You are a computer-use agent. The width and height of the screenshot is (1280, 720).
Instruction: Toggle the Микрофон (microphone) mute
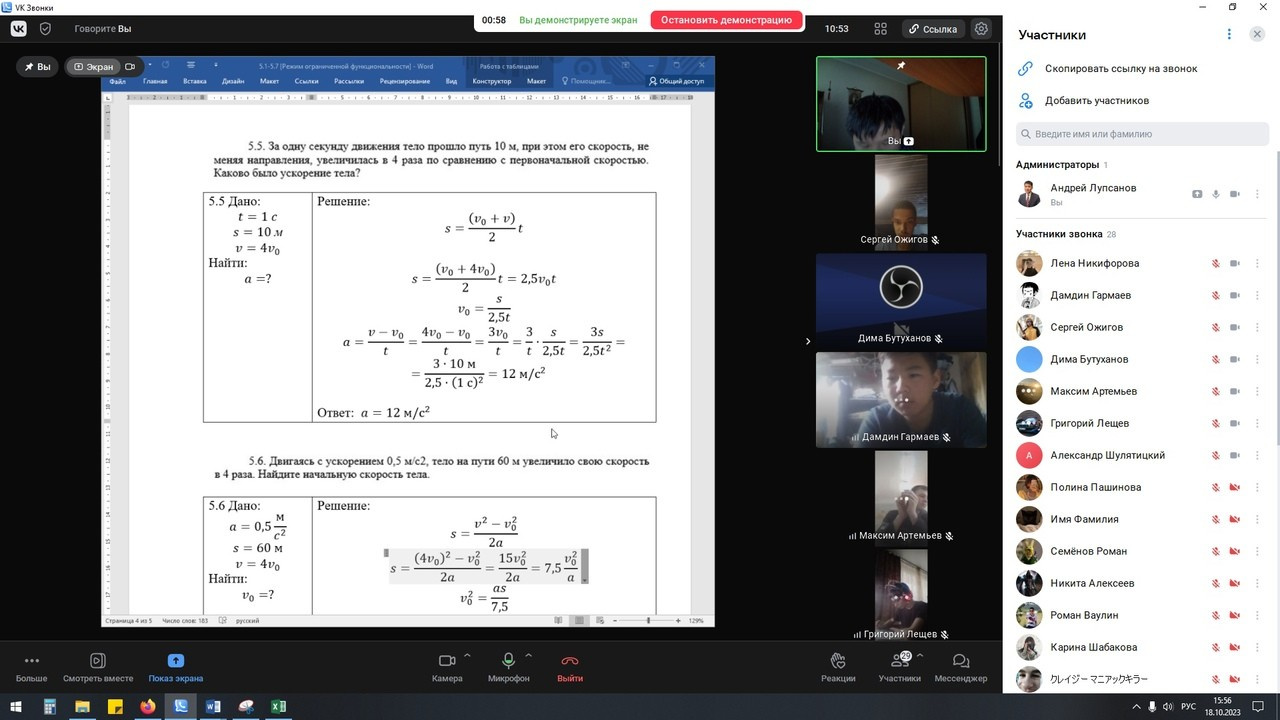point(508,666)
